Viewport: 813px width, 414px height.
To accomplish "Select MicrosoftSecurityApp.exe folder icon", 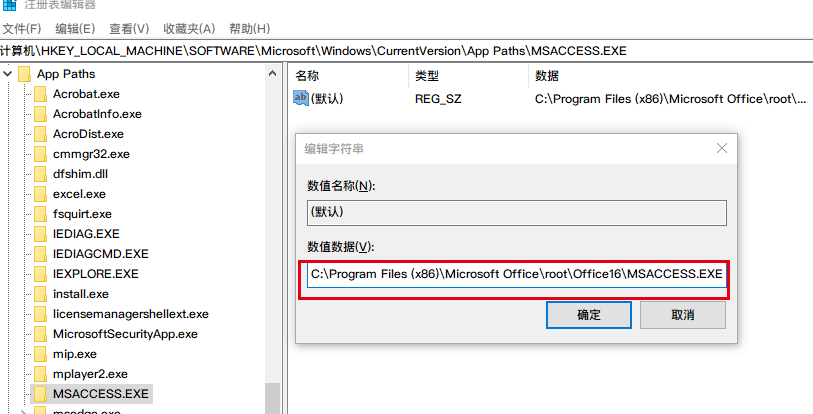I will (40, 334).
